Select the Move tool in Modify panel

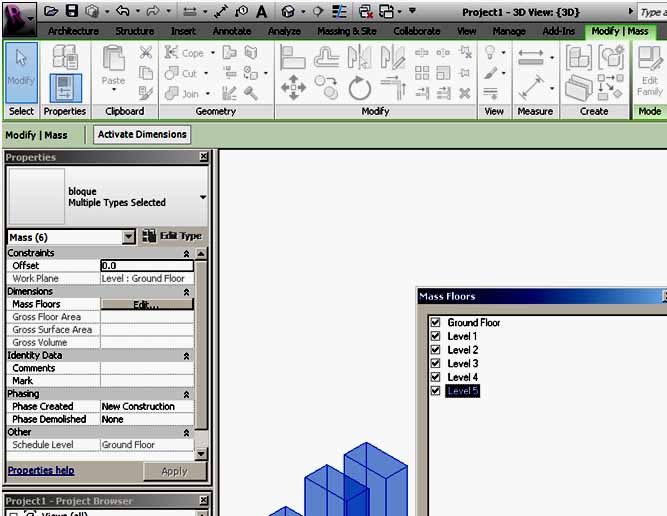[x=293, y=89]
